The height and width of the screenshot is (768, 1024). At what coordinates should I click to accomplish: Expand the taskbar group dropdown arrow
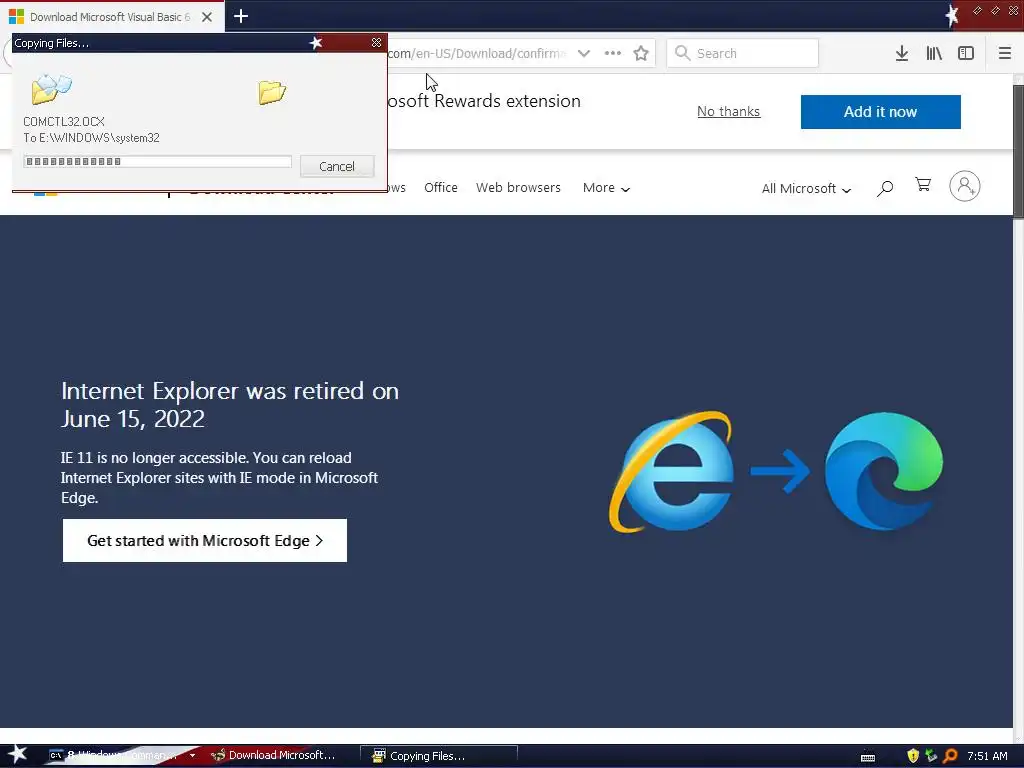click(x=193, y=756)
